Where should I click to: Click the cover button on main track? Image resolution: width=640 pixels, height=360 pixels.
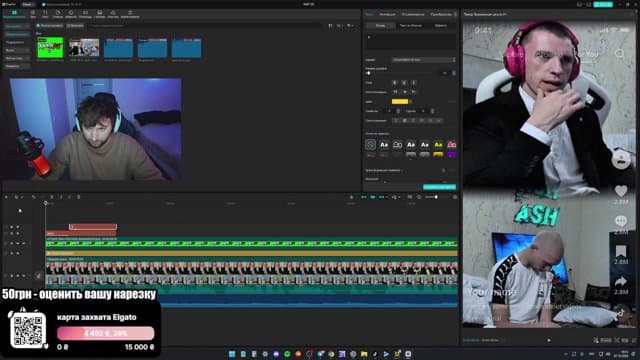(38, 276)
